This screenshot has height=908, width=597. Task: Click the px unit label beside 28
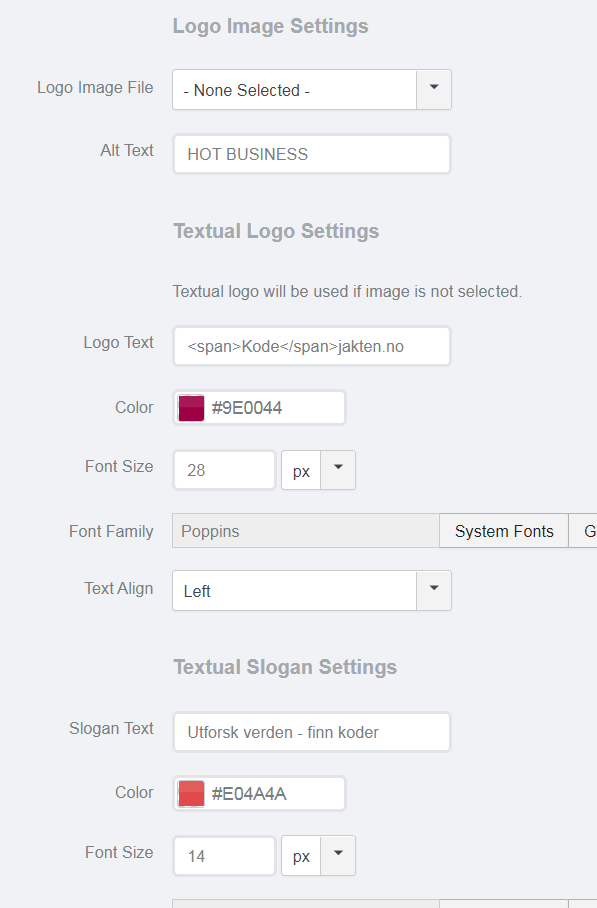point(301,470)
